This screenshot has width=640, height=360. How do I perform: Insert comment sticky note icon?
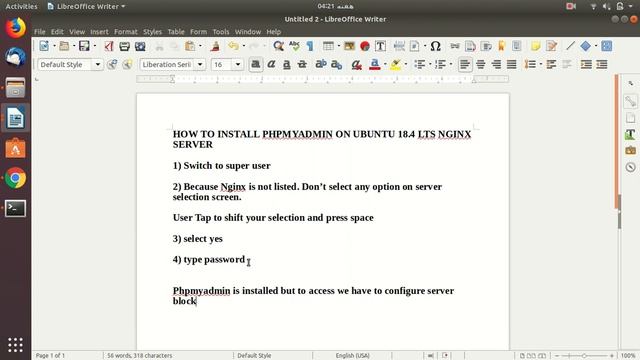coord(536,46)
